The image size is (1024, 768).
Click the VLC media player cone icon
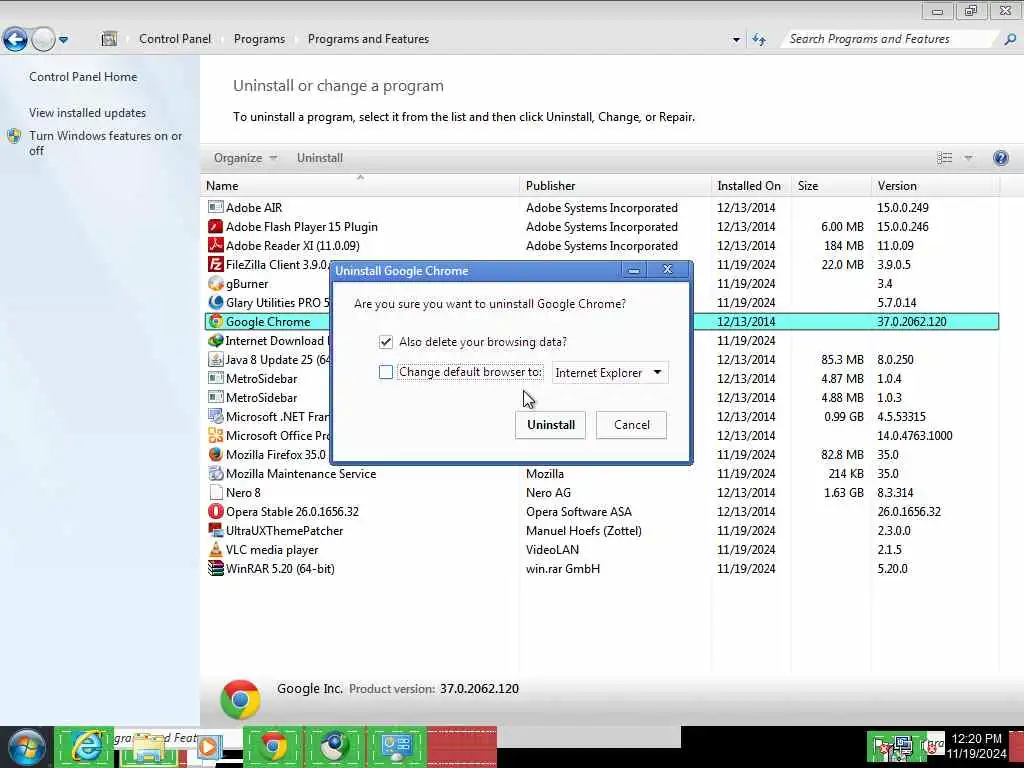pyautogui.click(x=216, y=549)
